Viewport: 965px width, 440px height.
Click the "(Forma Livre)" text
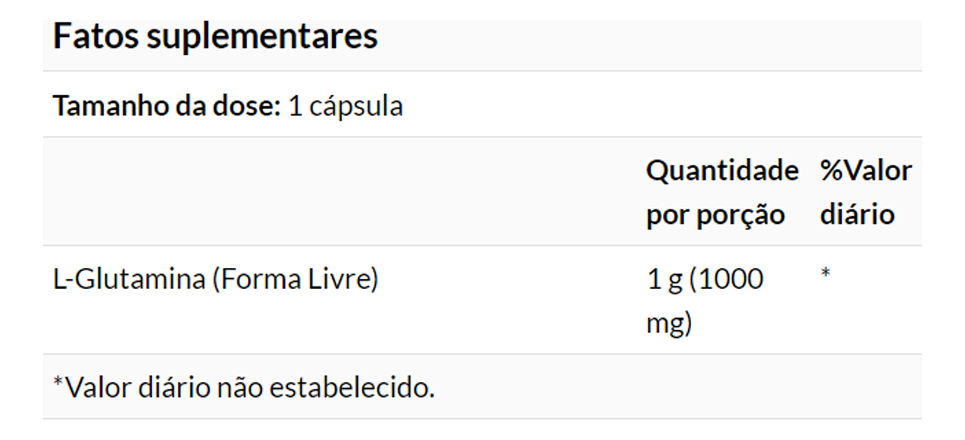[295, 279]
